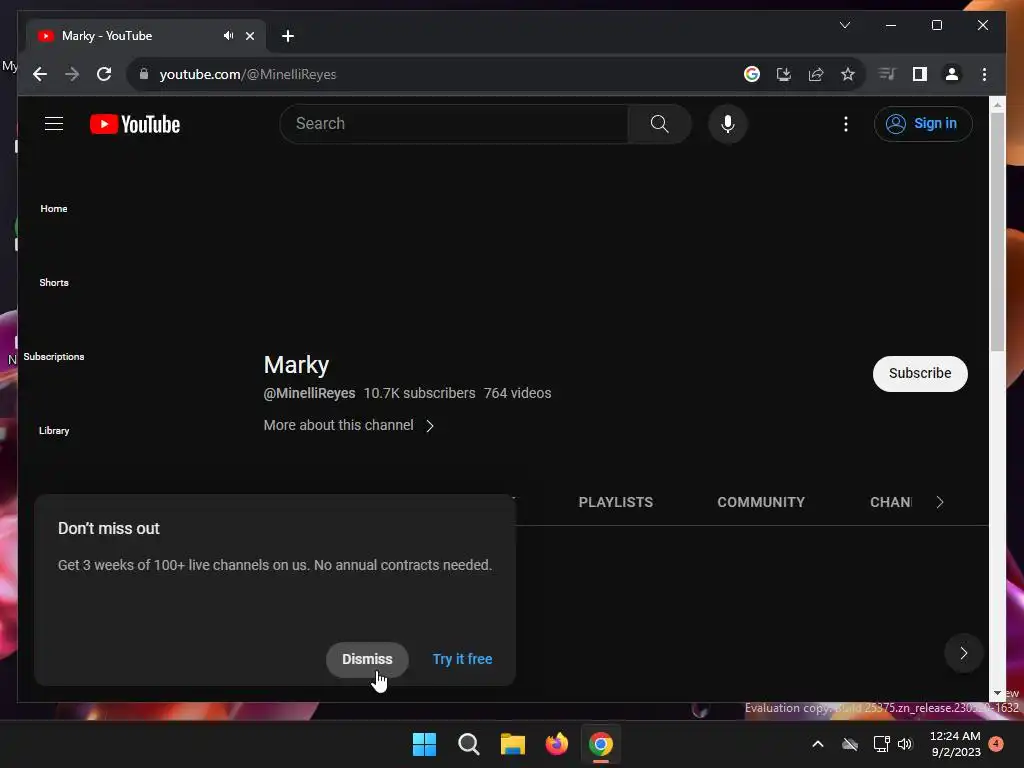Open YouTube settings three-dot menu
Image resolution: width=1024 pixels, height=768 pixels.
pyautogui.click(x=846, y=123)
